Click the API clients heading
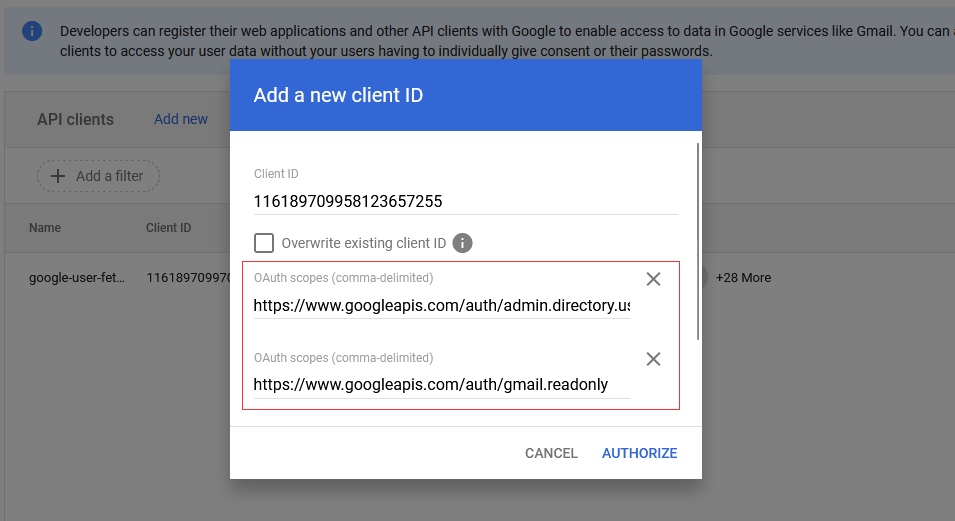Viewport: 955px width, 521px height. pos(75,119)
